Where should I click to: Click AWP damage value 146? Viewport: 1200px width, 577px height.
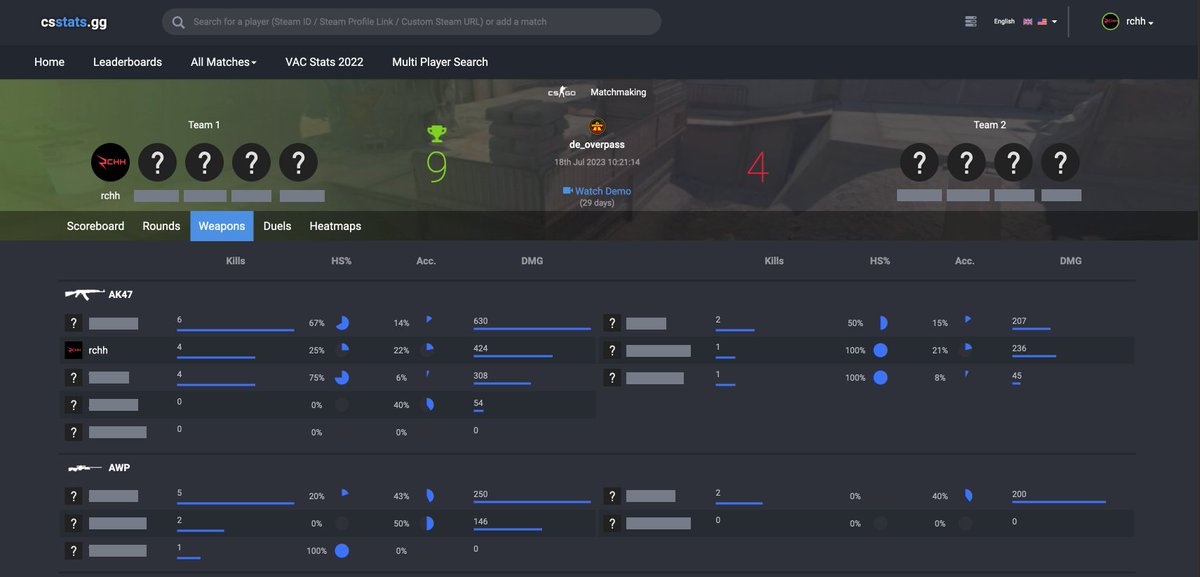click(x=482, y=519)
